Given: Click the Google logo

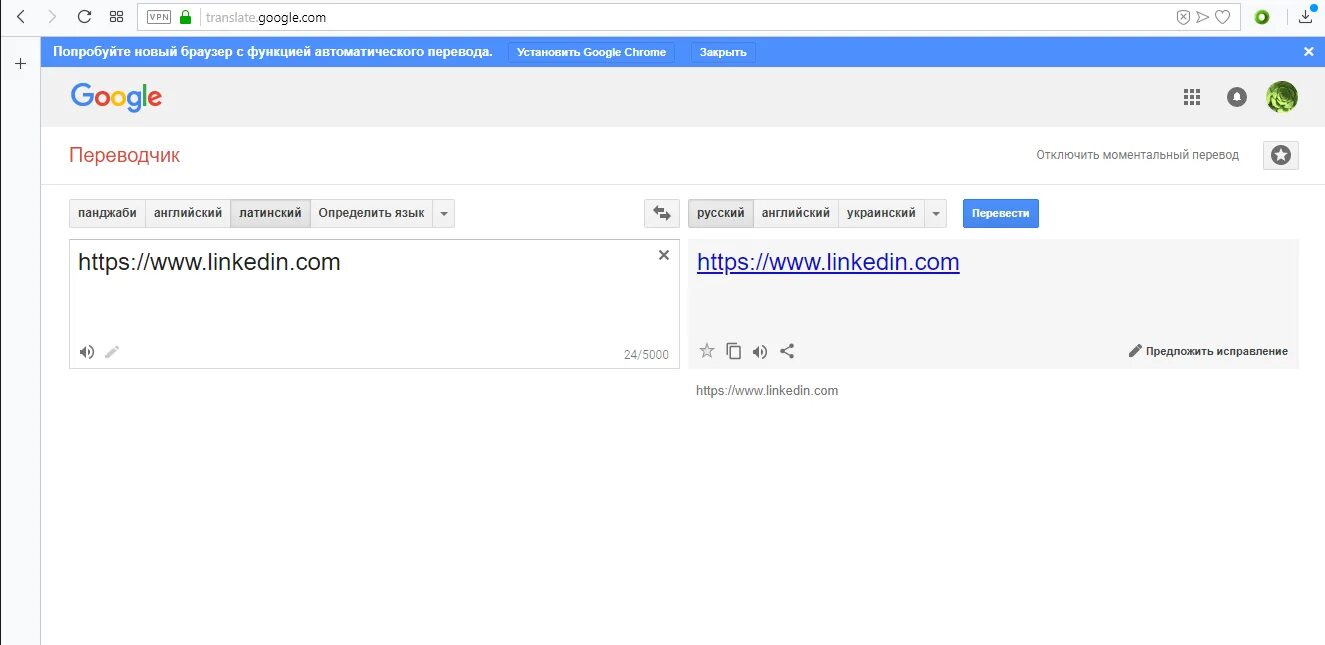Looking at the screenshot, I should click(116, 98).
